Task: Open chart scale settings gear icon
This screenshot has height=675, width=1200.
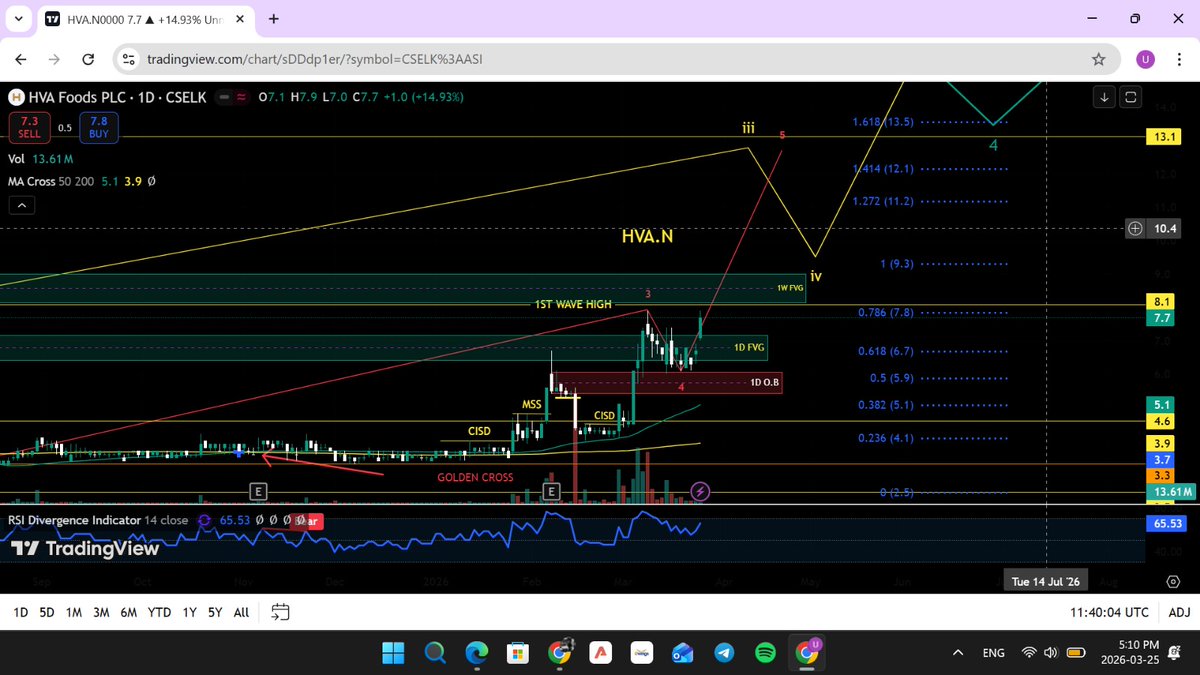Action: pos(1173,581)
